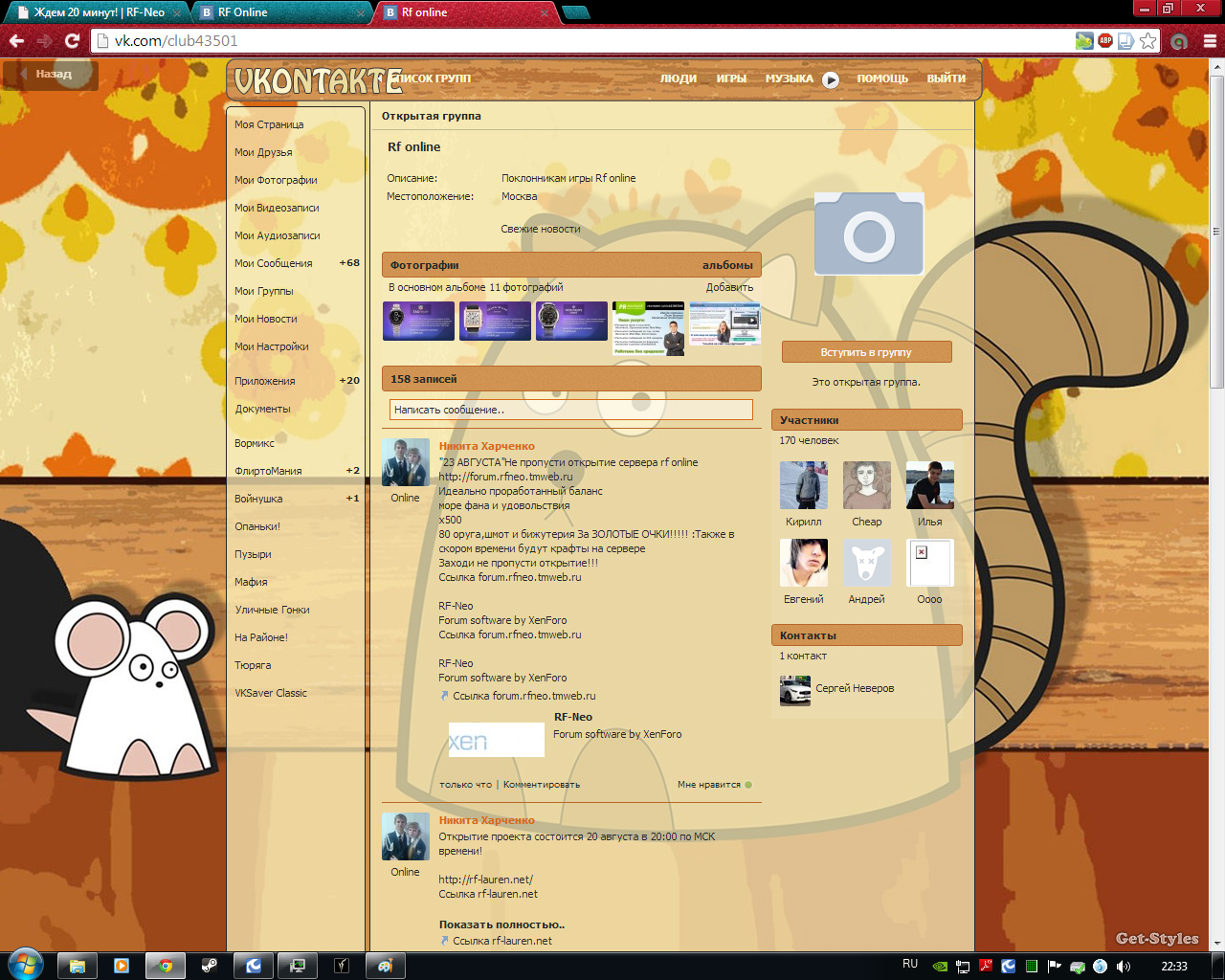Open Моя Страница in the sidebar

pyautogui.click(x=269, y=124)
